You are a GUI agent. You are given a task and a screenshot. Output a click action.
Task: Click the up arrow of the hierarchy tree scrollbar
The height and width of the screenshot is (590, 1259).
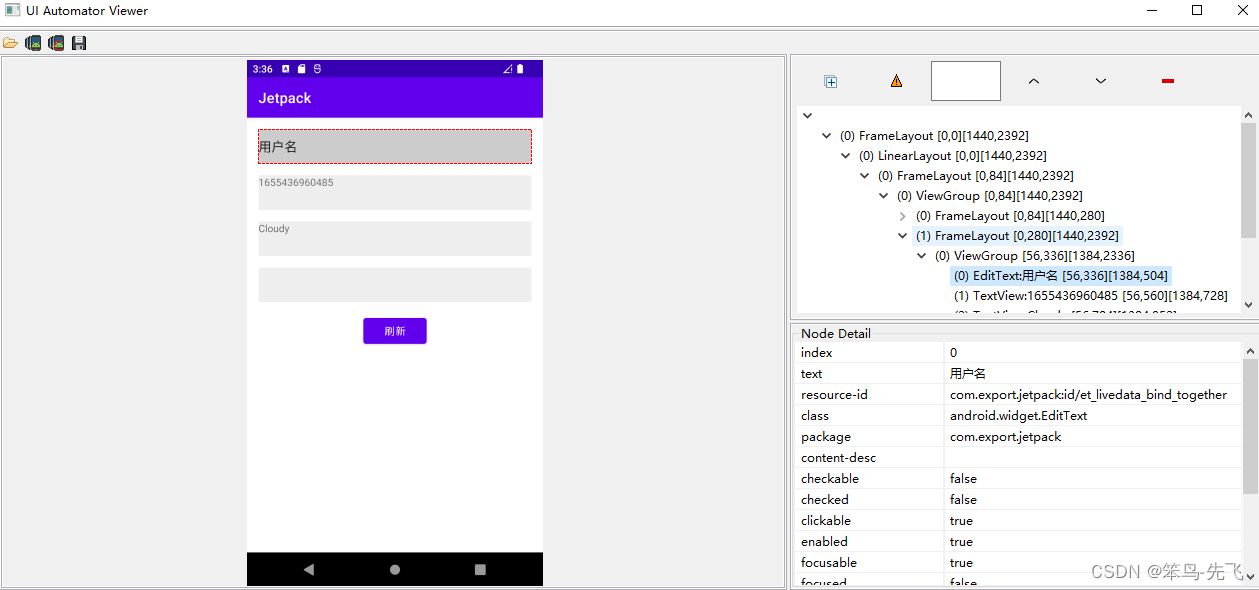click(x=1248, y=115)
